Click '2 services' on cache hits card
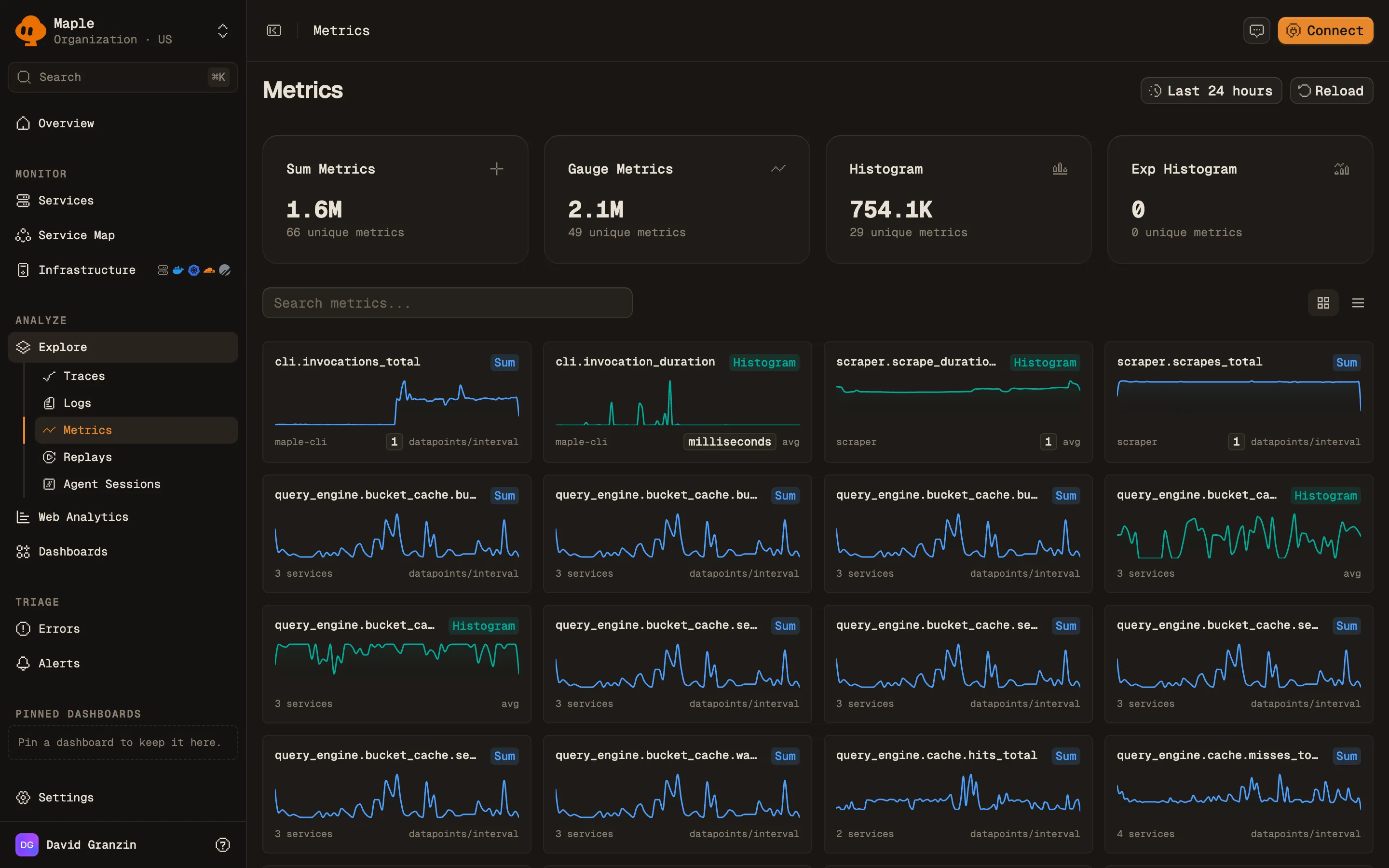1389x868 pixels. pos(865,834)
